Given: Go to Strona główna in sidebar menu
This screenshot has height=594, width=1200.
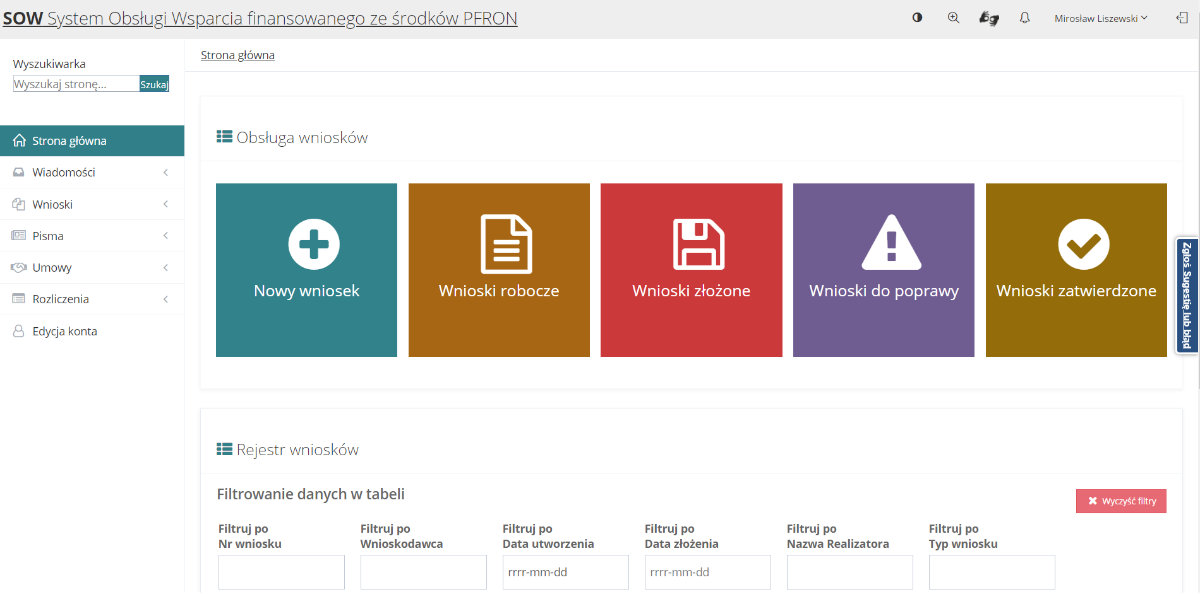Looking at the screenshot, I should 92,141.
